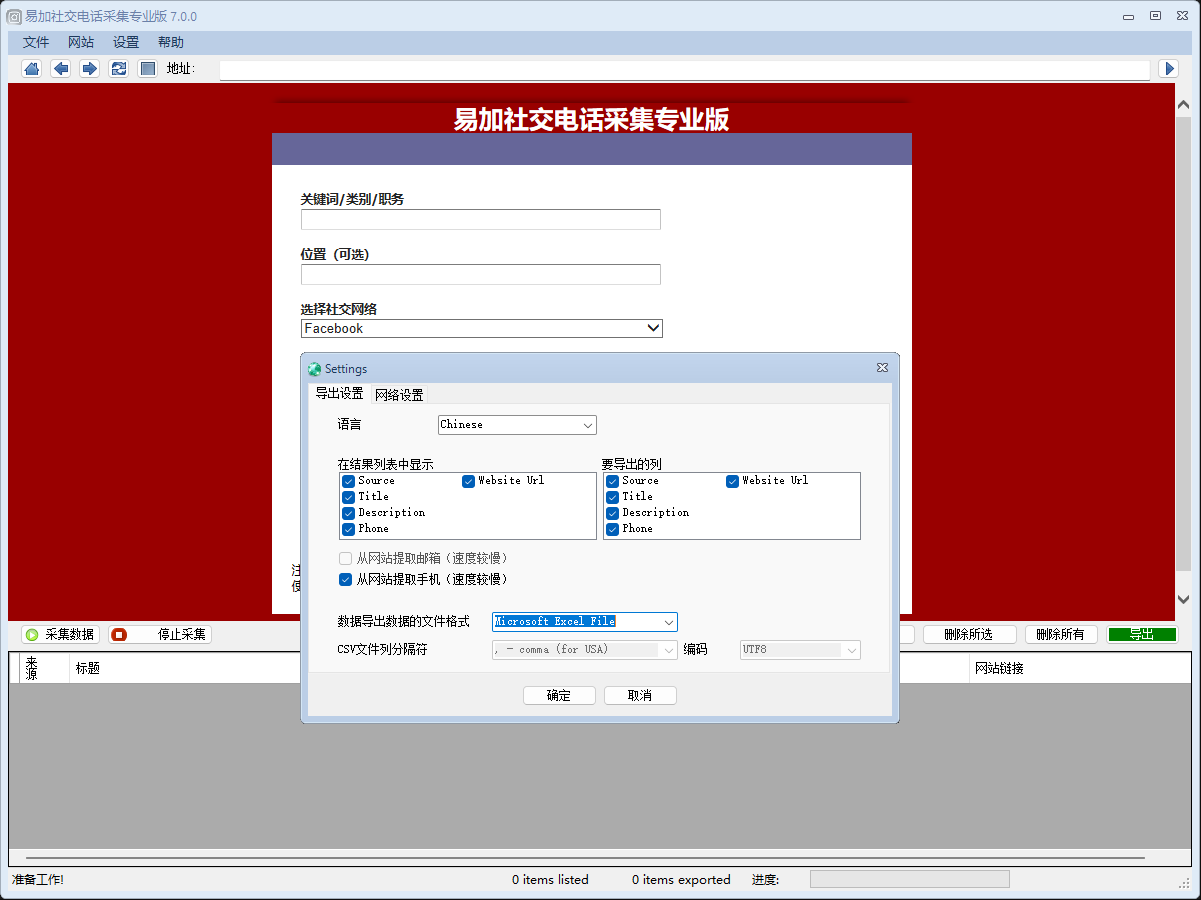Toggle Website Url in results list display
1201x900 pixels.
click(x=468, y=481)
